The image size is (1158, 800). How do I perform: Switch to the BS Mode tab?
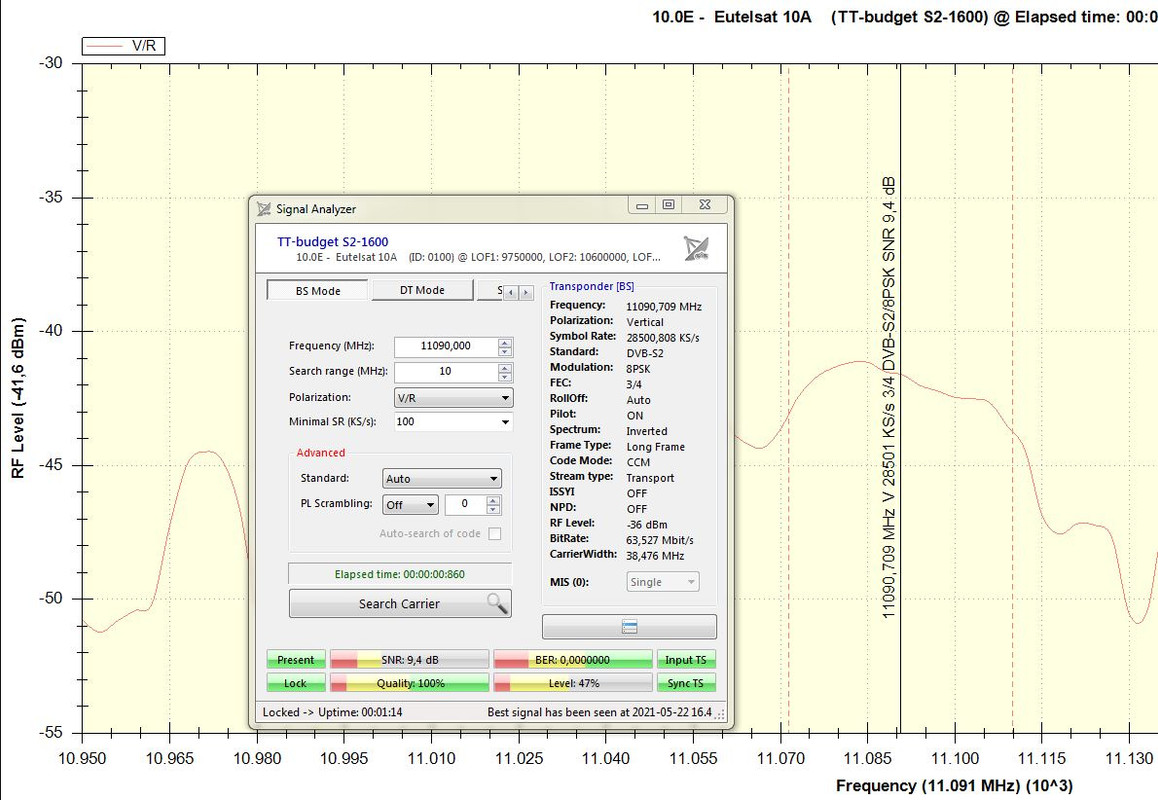(x=318, y=290)
